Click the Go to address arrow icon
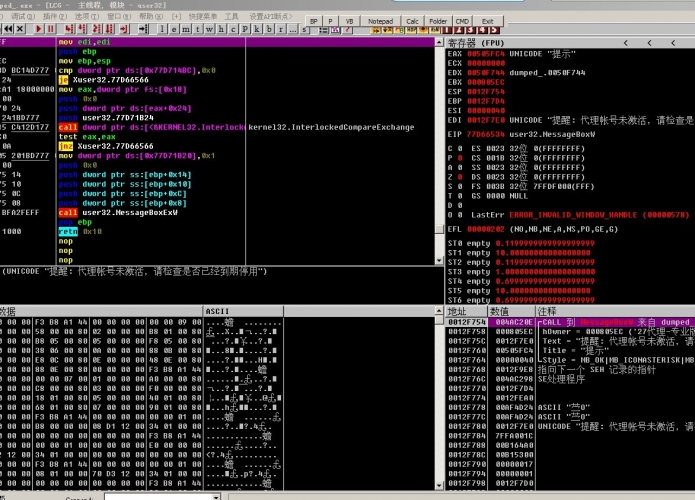 coord(143,29)
